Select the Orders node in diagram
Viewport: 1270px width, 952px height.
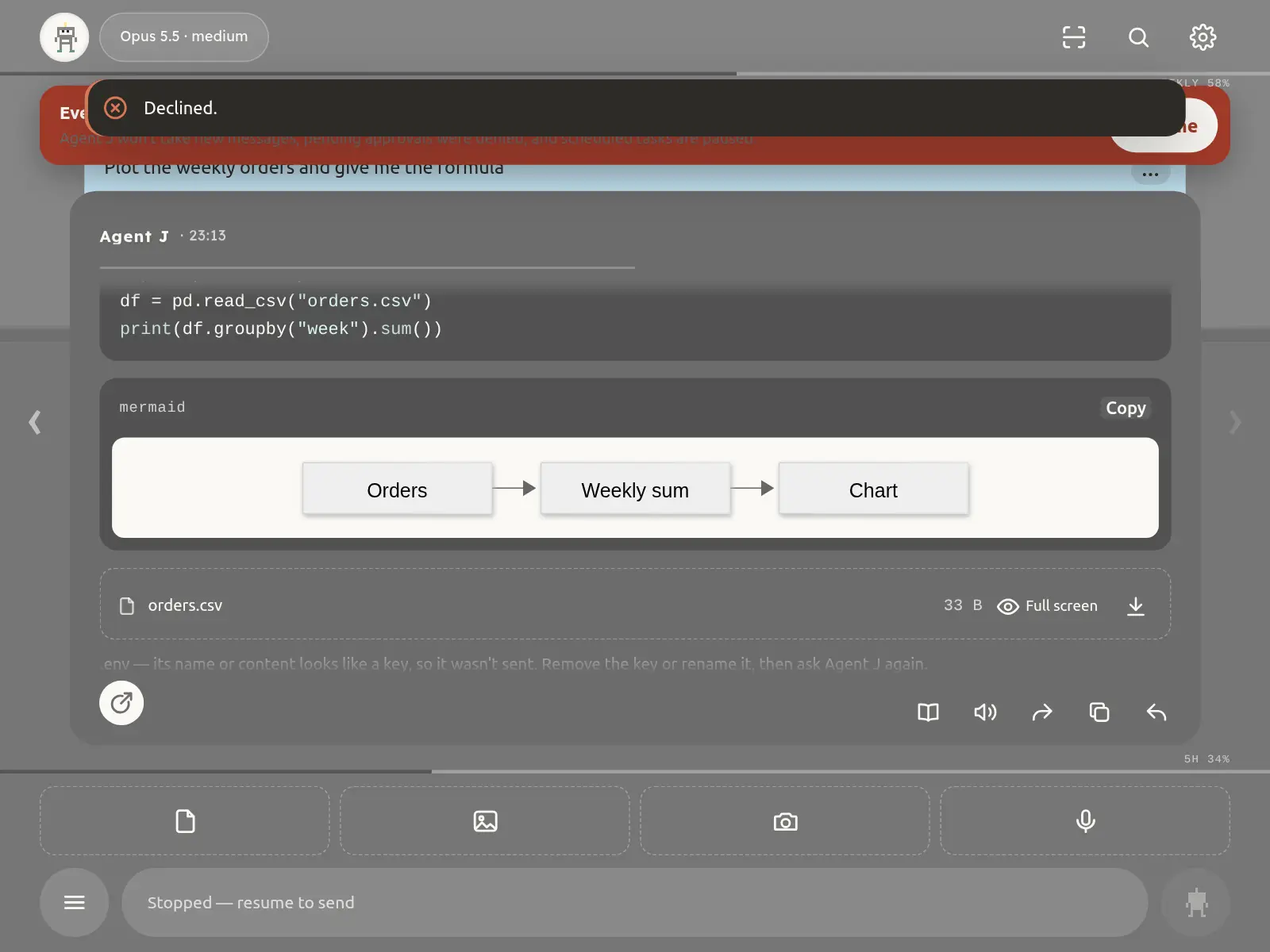[397, 489]
